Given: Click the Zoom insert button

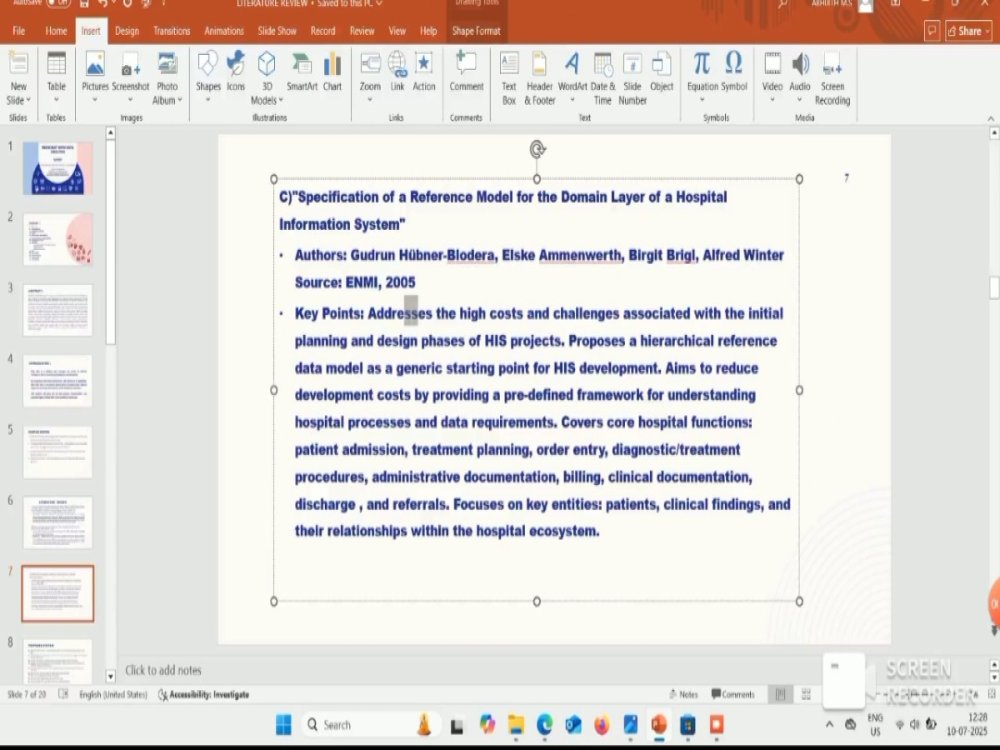Looking at the screenshot, I should point(370,77).
